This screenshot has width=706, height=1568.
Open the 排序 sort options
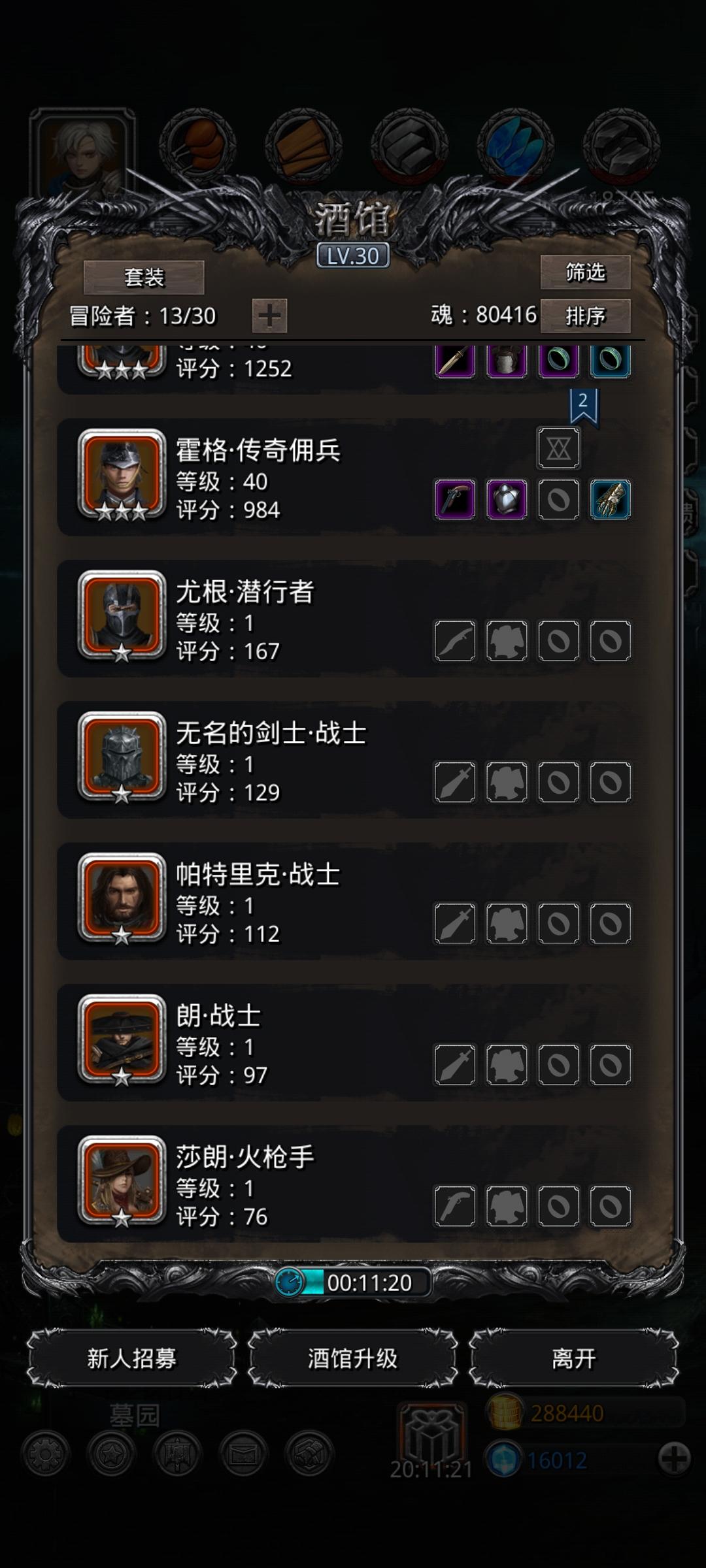click(585, 316)
